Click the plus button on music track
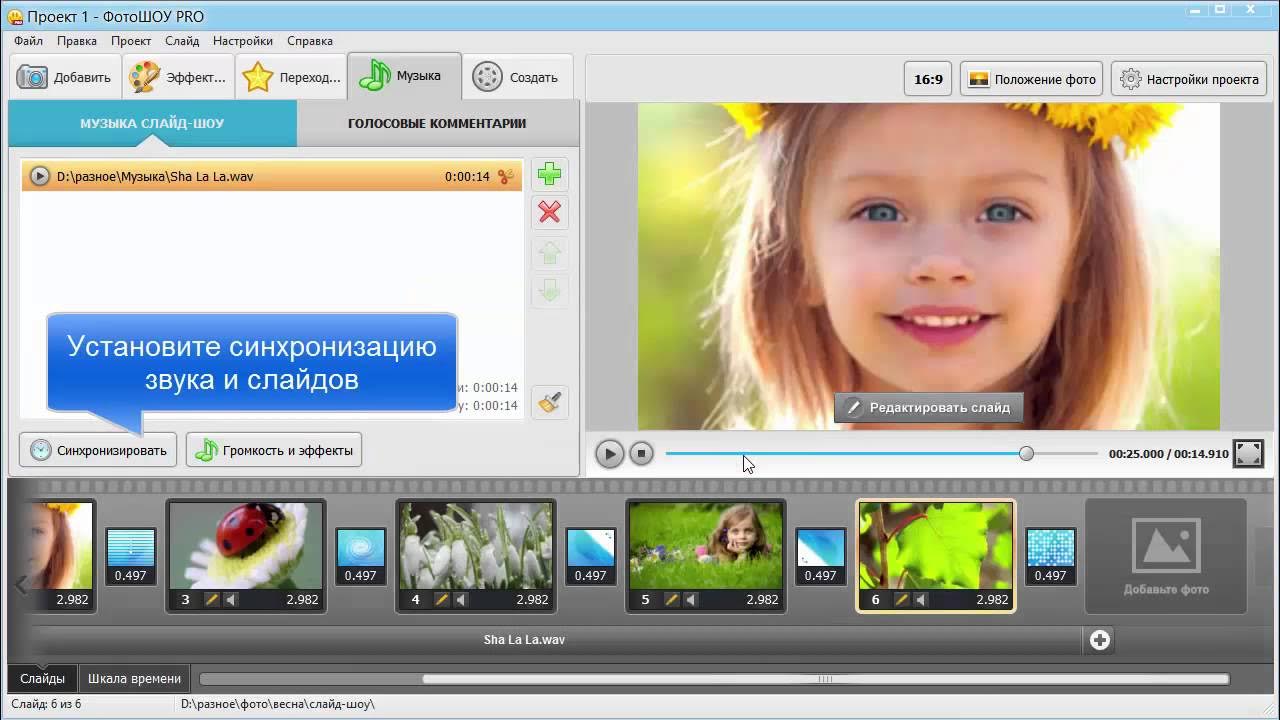1280x720 pixels. click(1100, 640)
